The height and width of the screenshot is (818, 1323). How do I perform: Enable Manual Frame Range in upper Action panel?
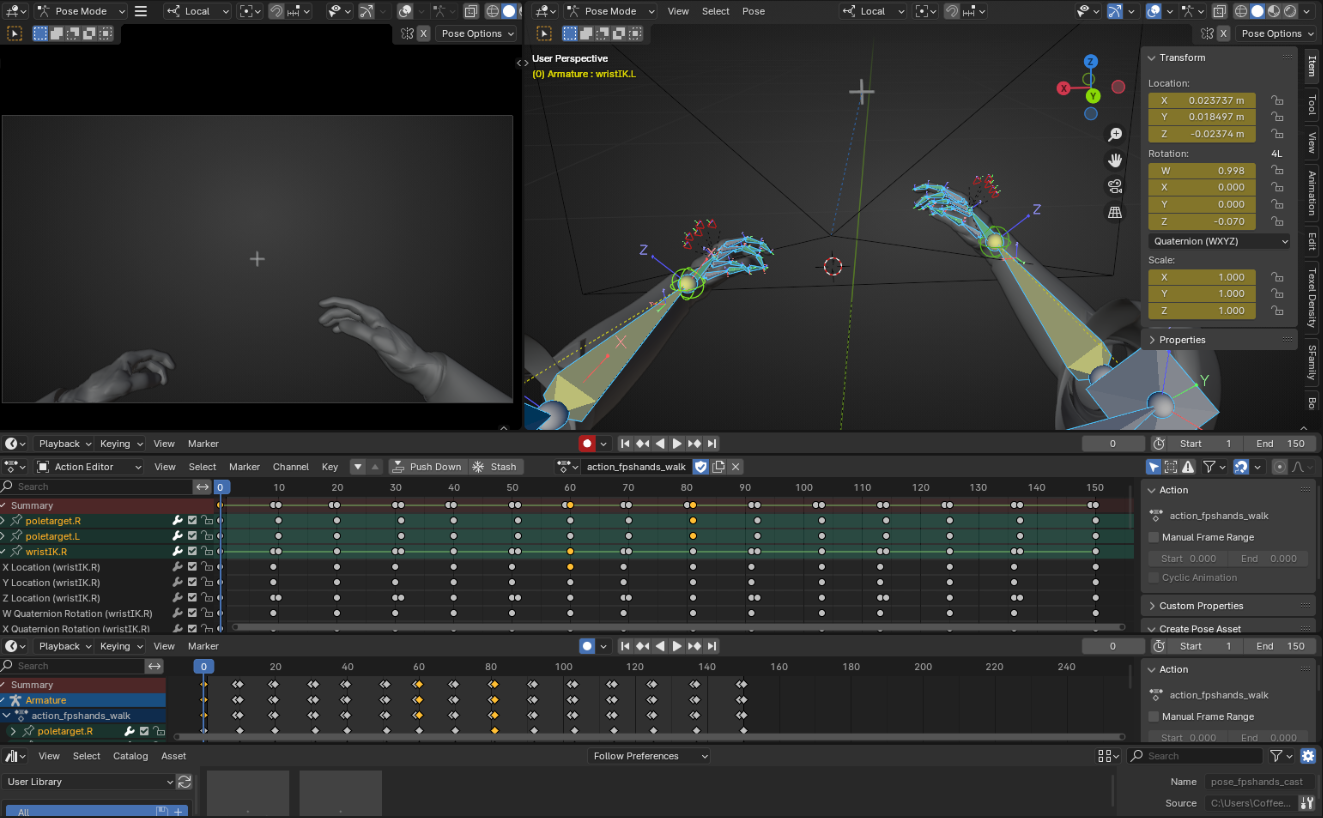[1154, 537]
